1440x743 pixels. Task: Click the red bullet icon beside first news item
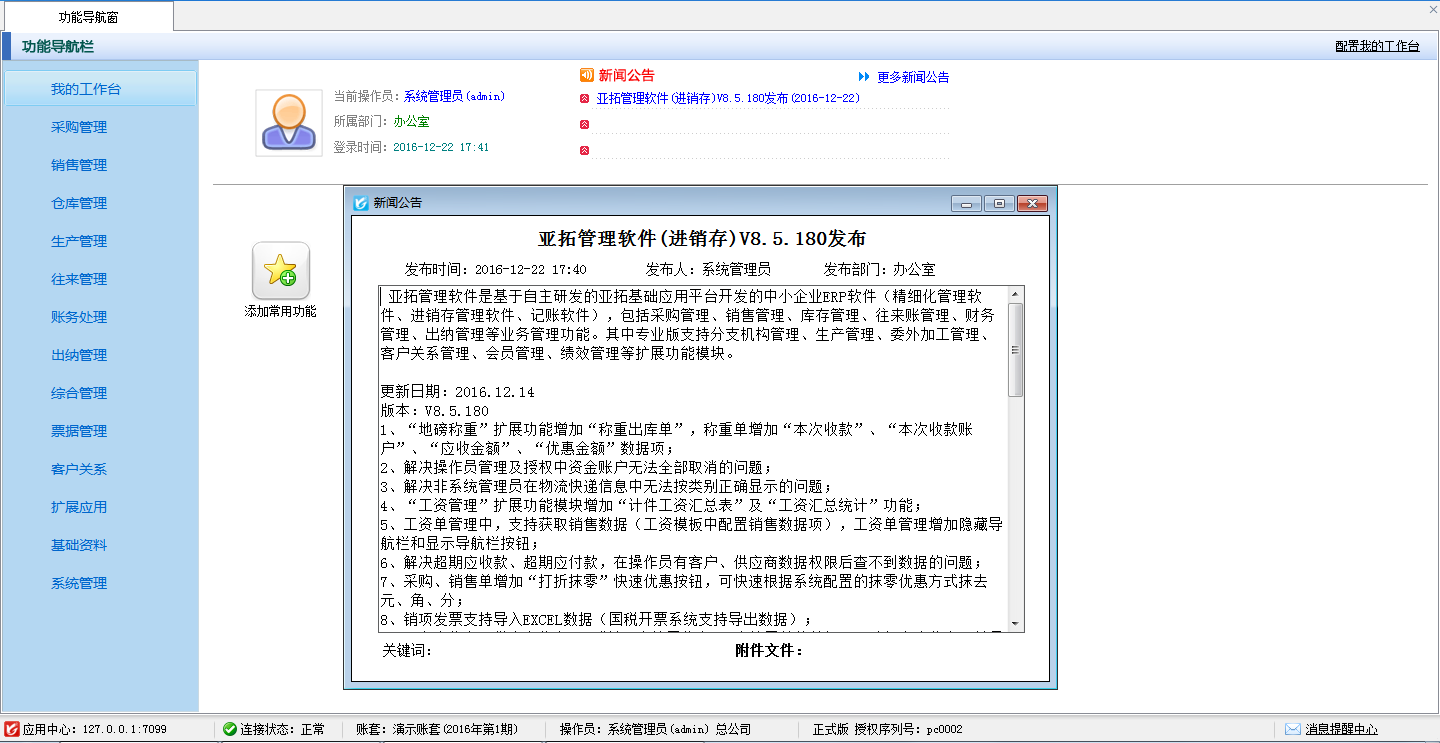pyautogui.click(x=585, y=99)
